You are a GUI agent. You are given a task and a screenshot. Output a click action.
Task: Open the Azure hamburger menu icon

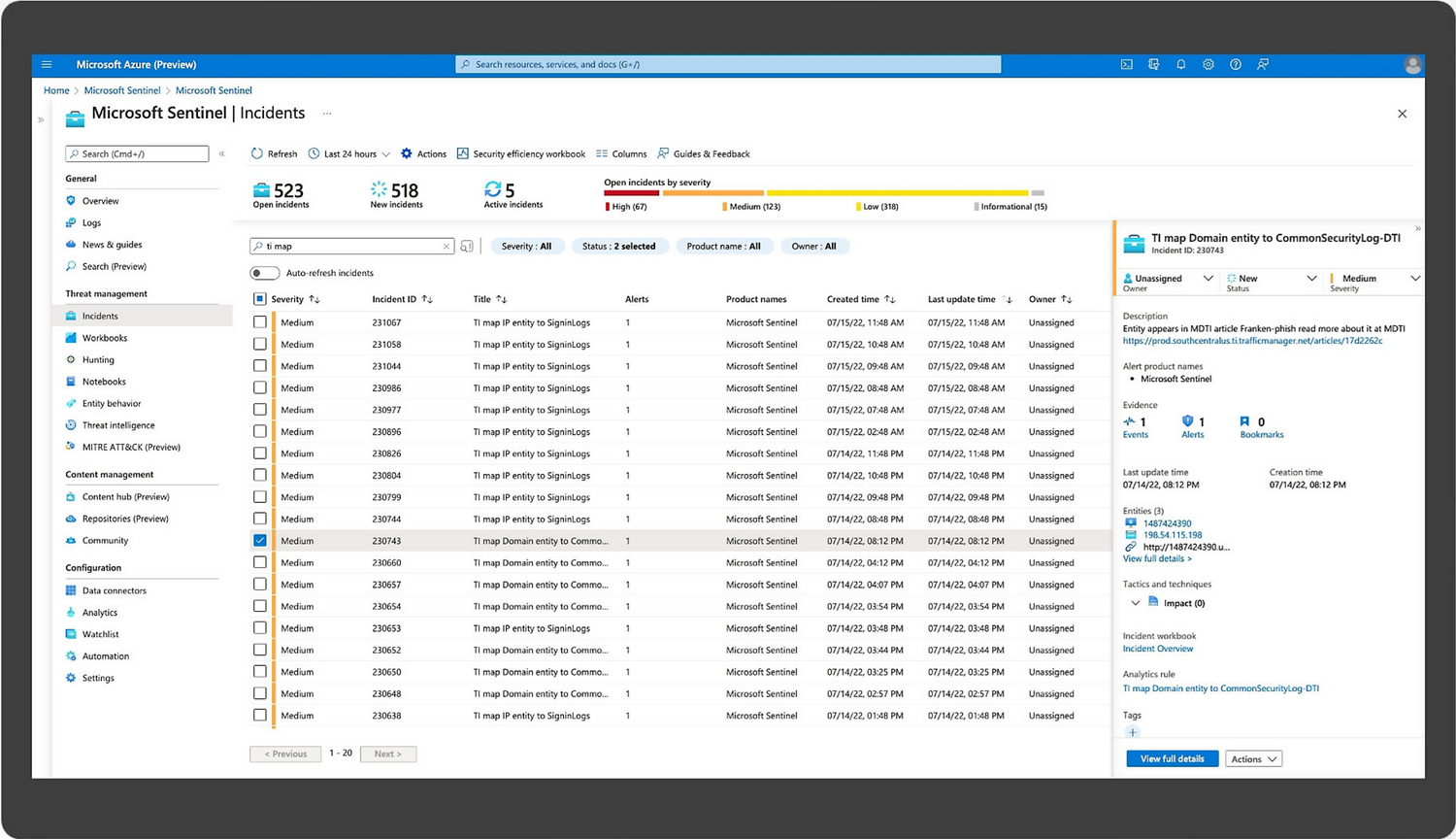click(47, 65)
